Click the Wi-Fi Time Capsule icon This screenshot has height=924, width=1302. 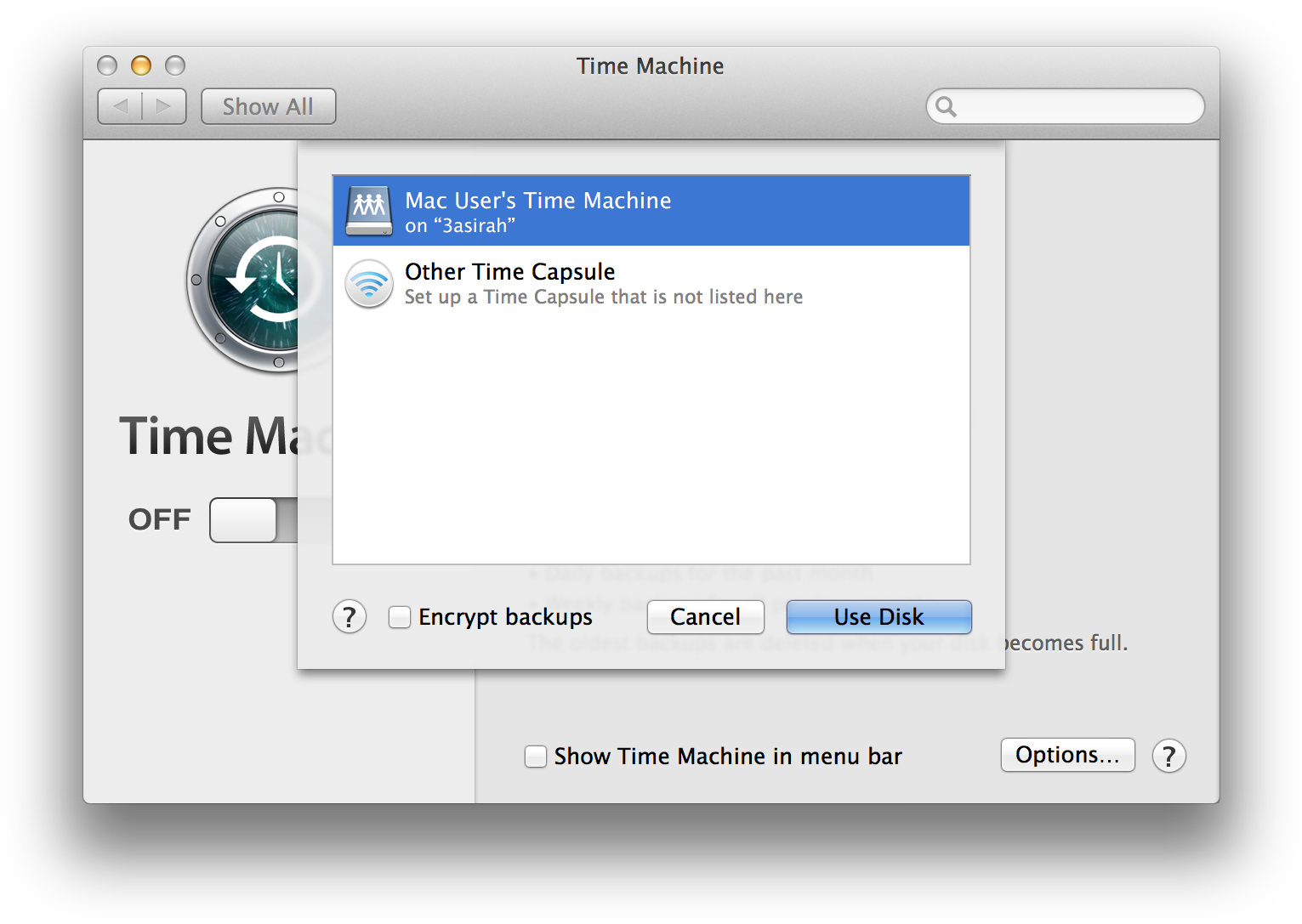pos(368,283)
